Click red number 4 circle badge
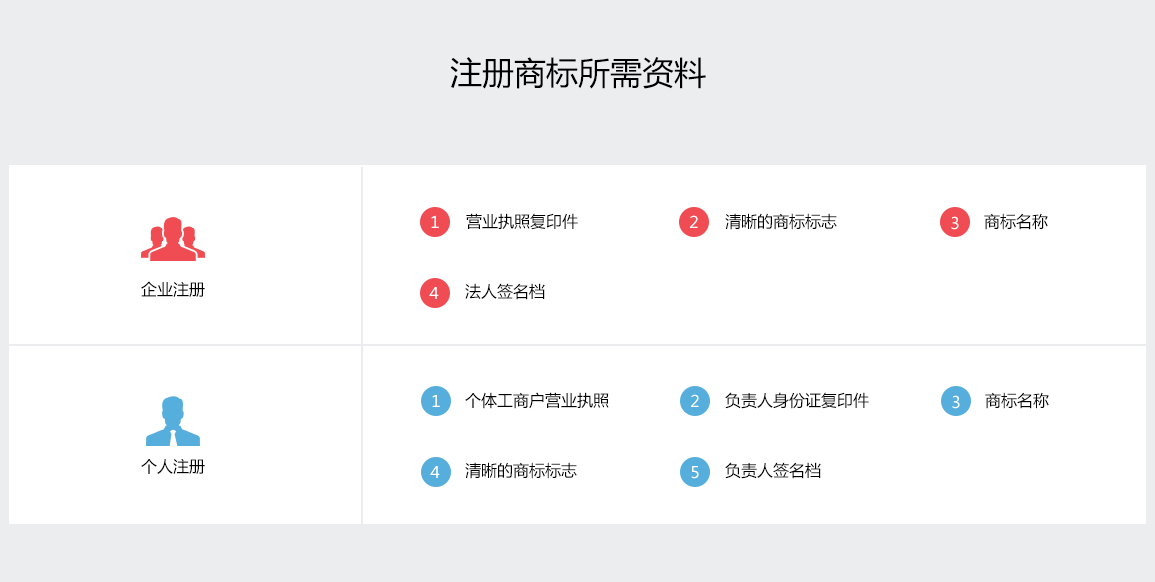The height and width of the screenshot is (582, 1155). click(x=435, y=293)
